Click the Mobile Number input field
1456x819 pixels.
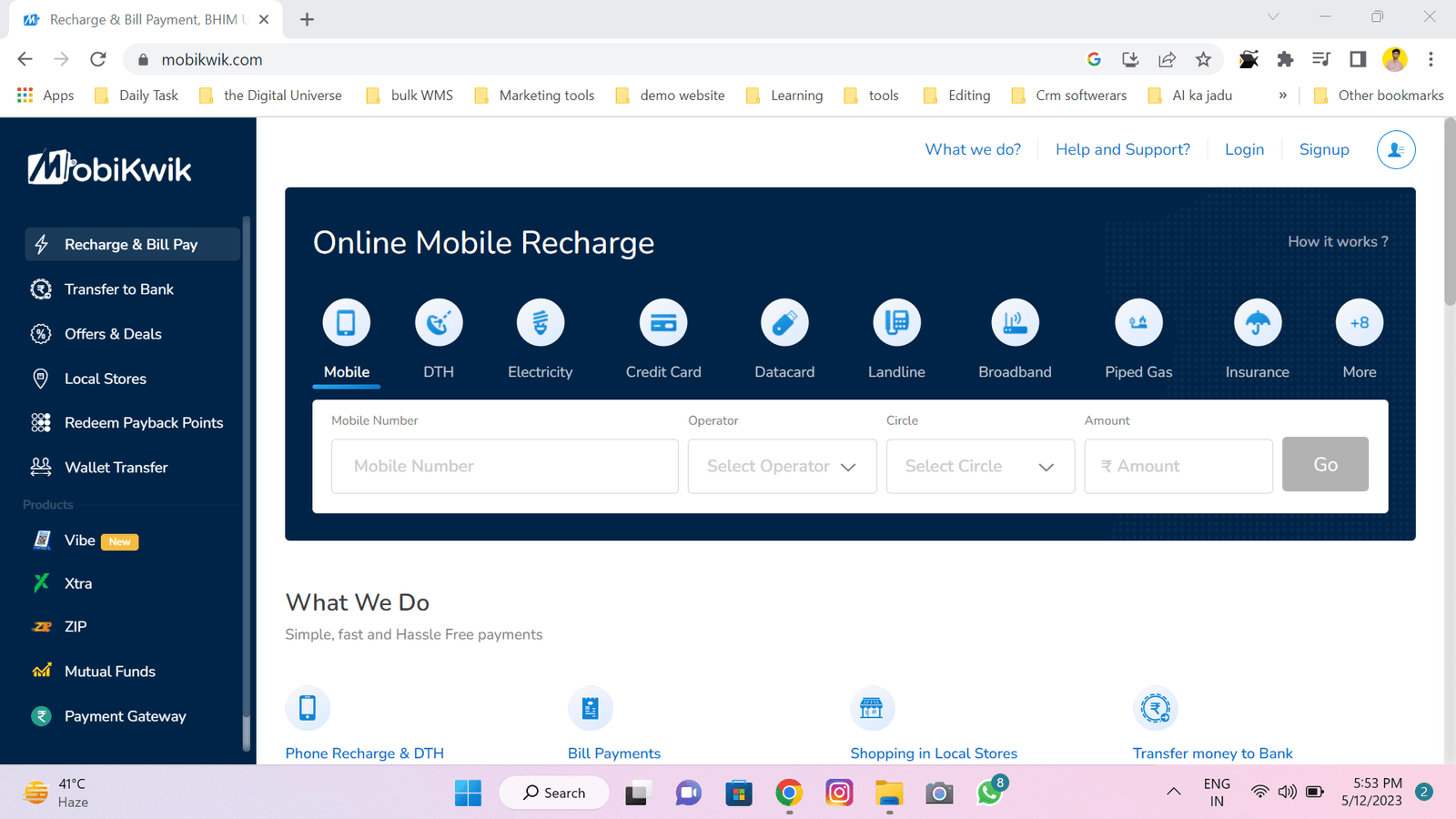point(505,466)
